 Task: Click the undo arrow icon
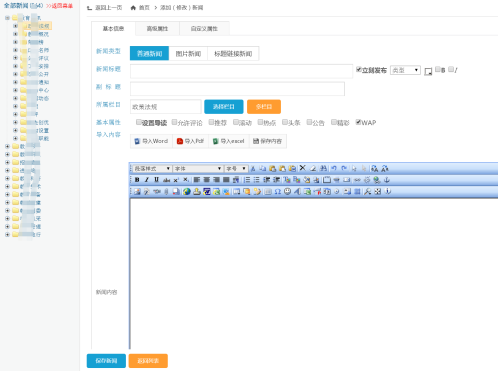334,169
